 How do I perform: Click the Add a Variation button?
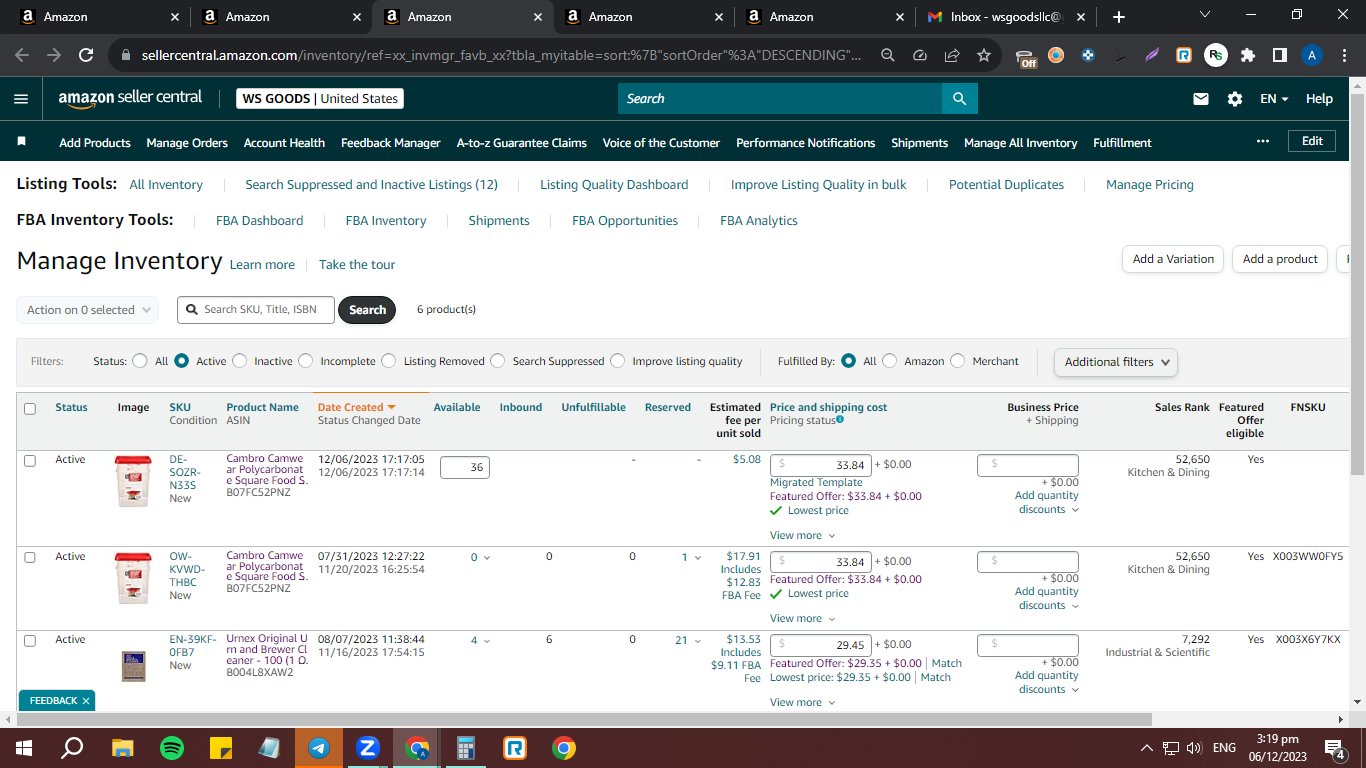pos(1173,259)
